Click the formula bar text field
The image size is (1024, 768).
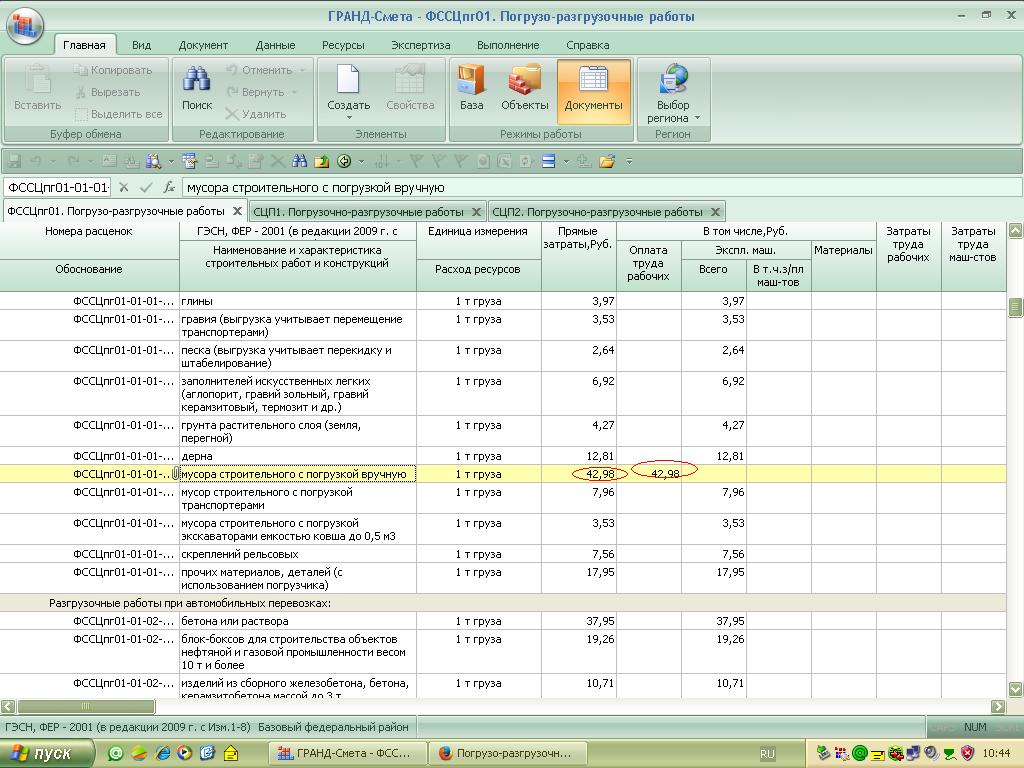point(600,187)
